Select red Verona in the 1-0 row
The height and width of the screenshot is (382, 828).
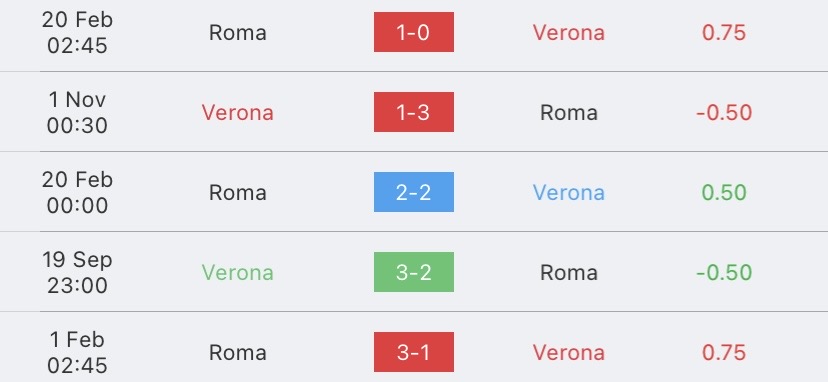point(569,33)
